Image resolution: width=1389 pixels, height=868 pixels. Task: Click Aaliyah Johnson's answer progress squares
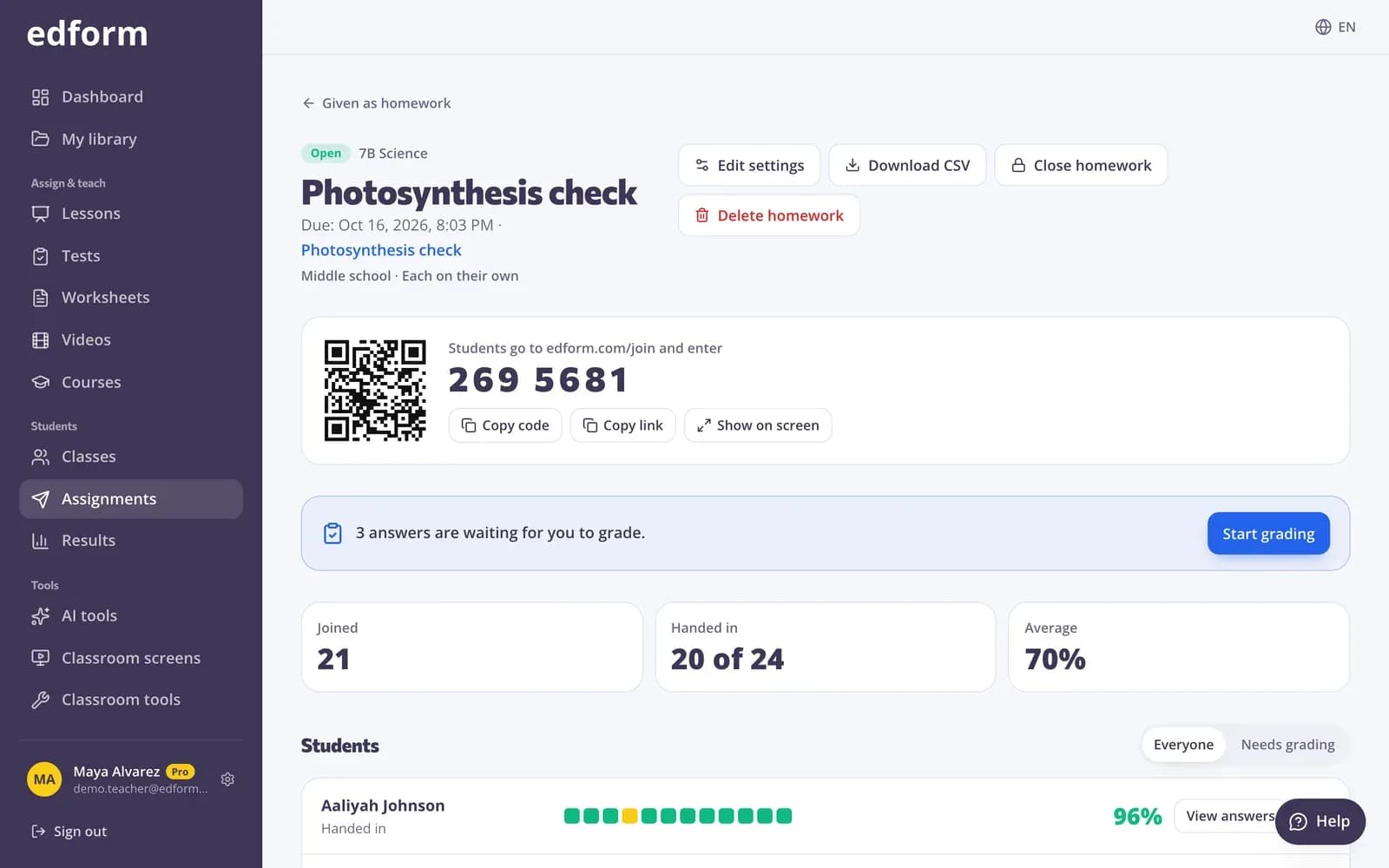[678, 816]
